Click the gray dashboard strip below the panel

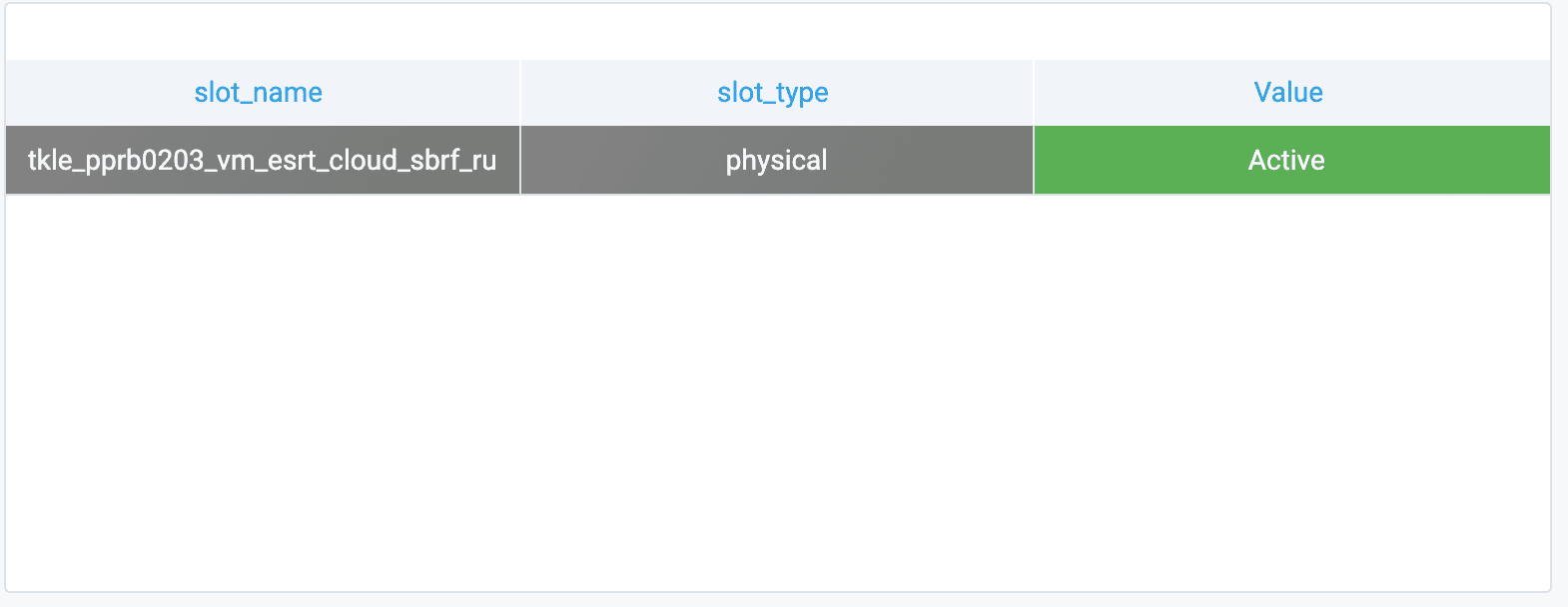tap(779, 600)
